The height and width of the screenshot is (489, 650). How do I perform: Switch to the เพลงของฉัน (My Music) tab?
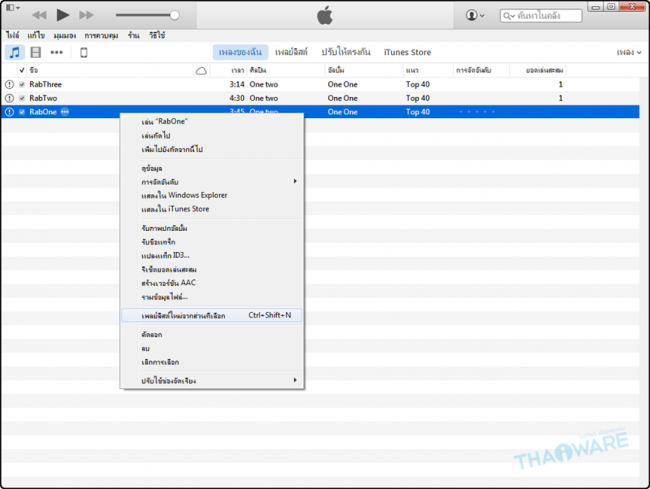pos(240,52)
